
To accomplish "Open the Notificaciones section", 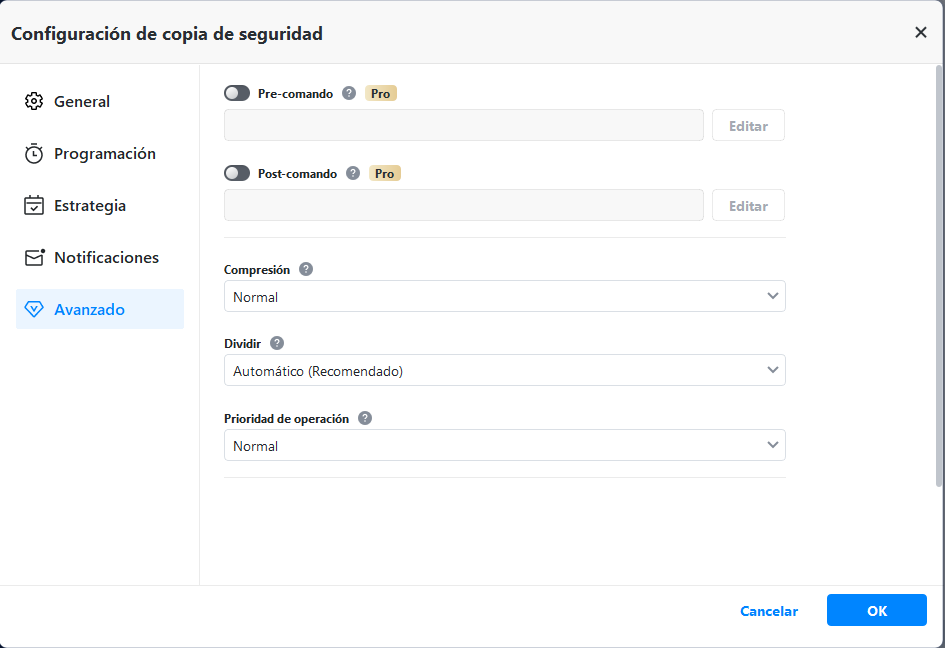I will (106, 257).
